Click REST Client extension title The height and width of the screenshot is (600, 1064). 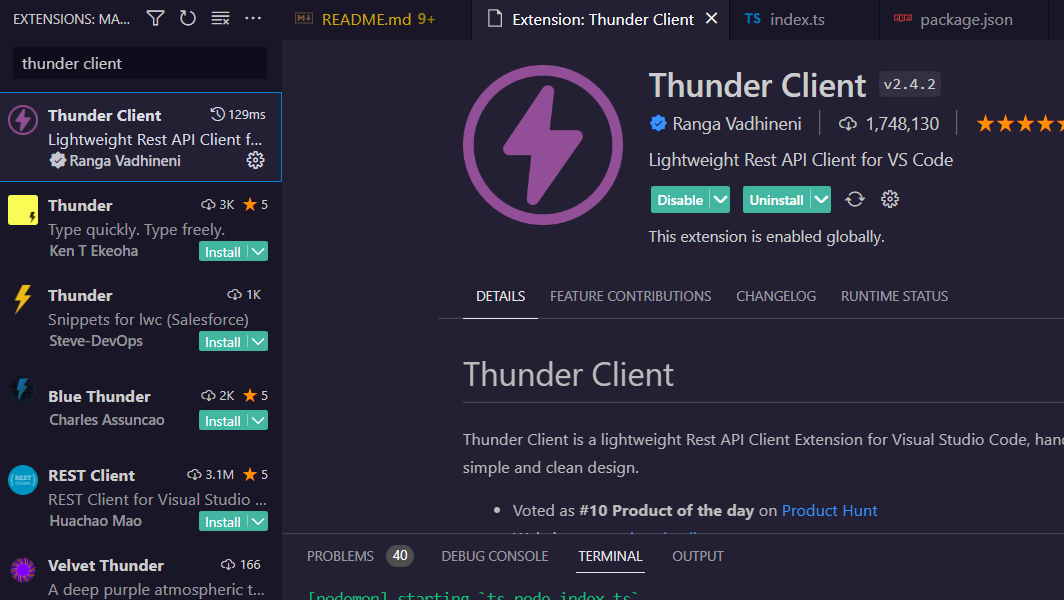pyautogui.click(x=91, y=475)
